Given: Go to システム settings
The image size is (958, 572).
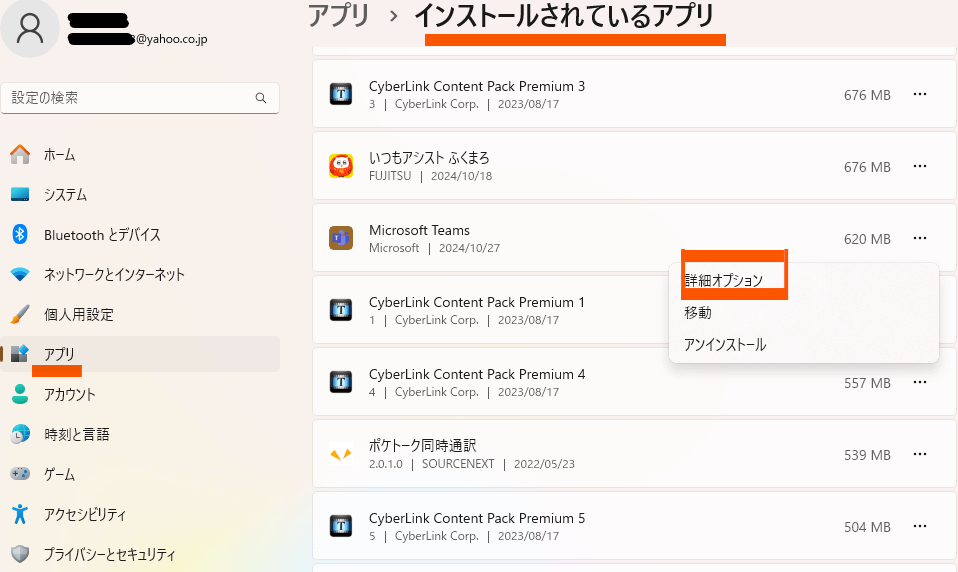Looking at the screenshot, I should tap(140, 194).
